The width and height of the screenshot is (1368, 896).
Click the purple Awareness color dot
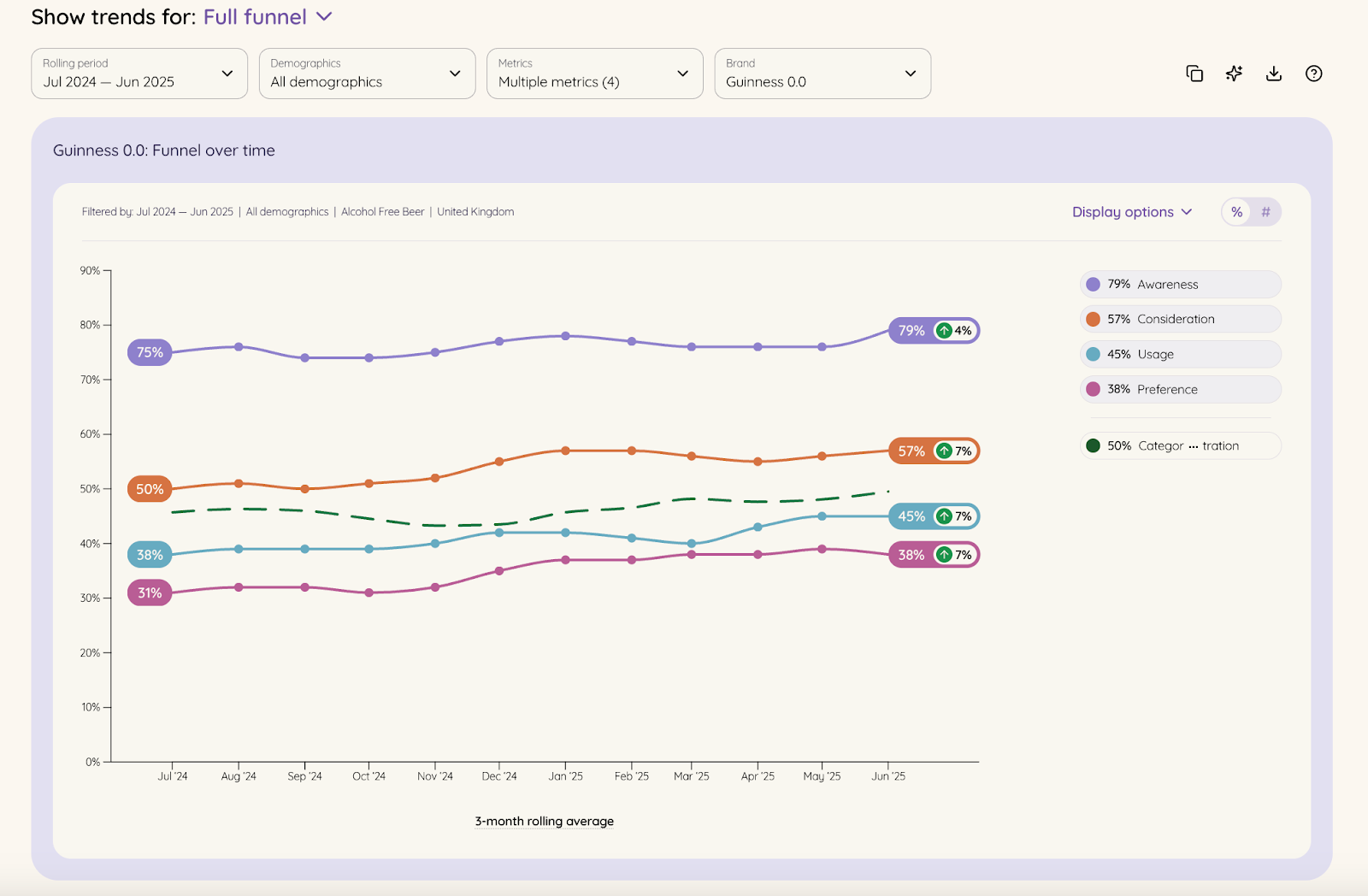[x=1093, y=285]
